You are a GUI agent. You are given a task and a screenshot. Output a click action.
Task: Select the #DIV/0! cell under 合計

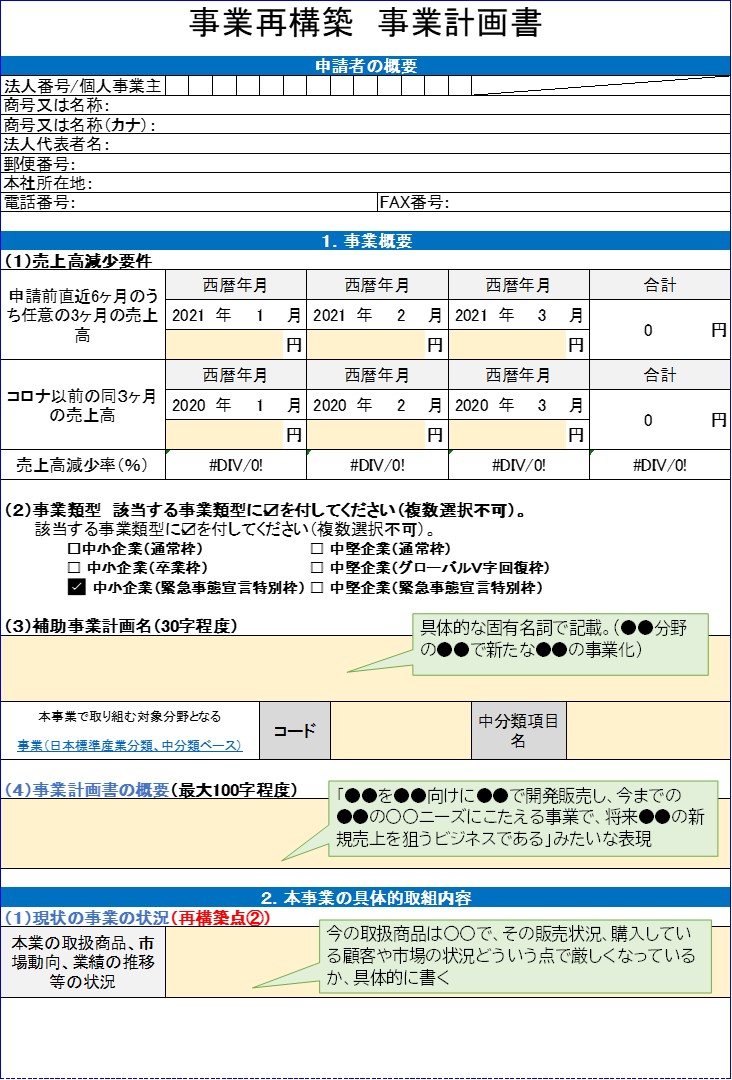[x=660, y=465]
